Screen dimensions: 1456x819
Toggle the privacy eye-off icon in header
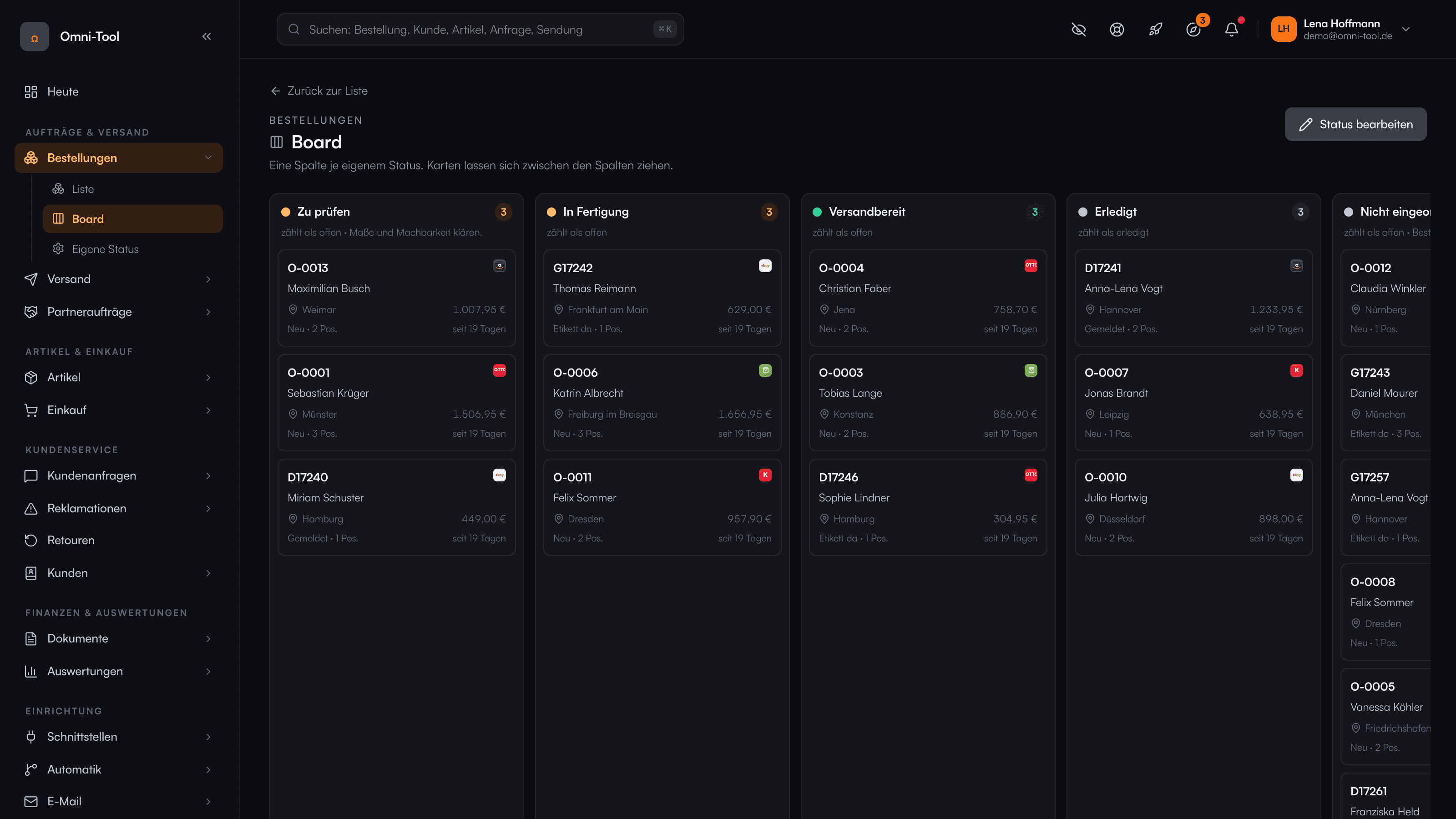(x=1078, y=30)
